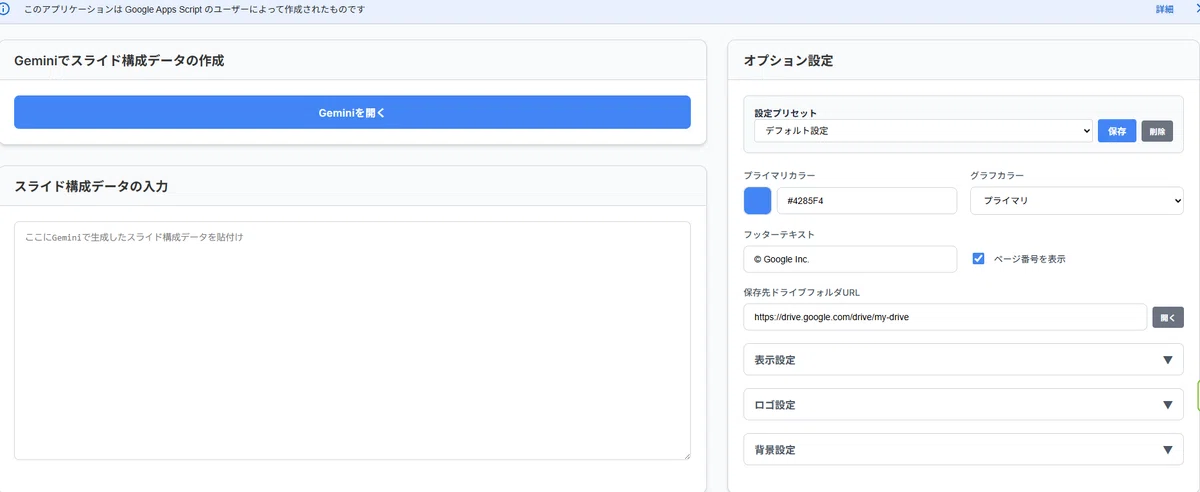
Task: Click the #4285F4 hex color field
Action: pos(867,200)
